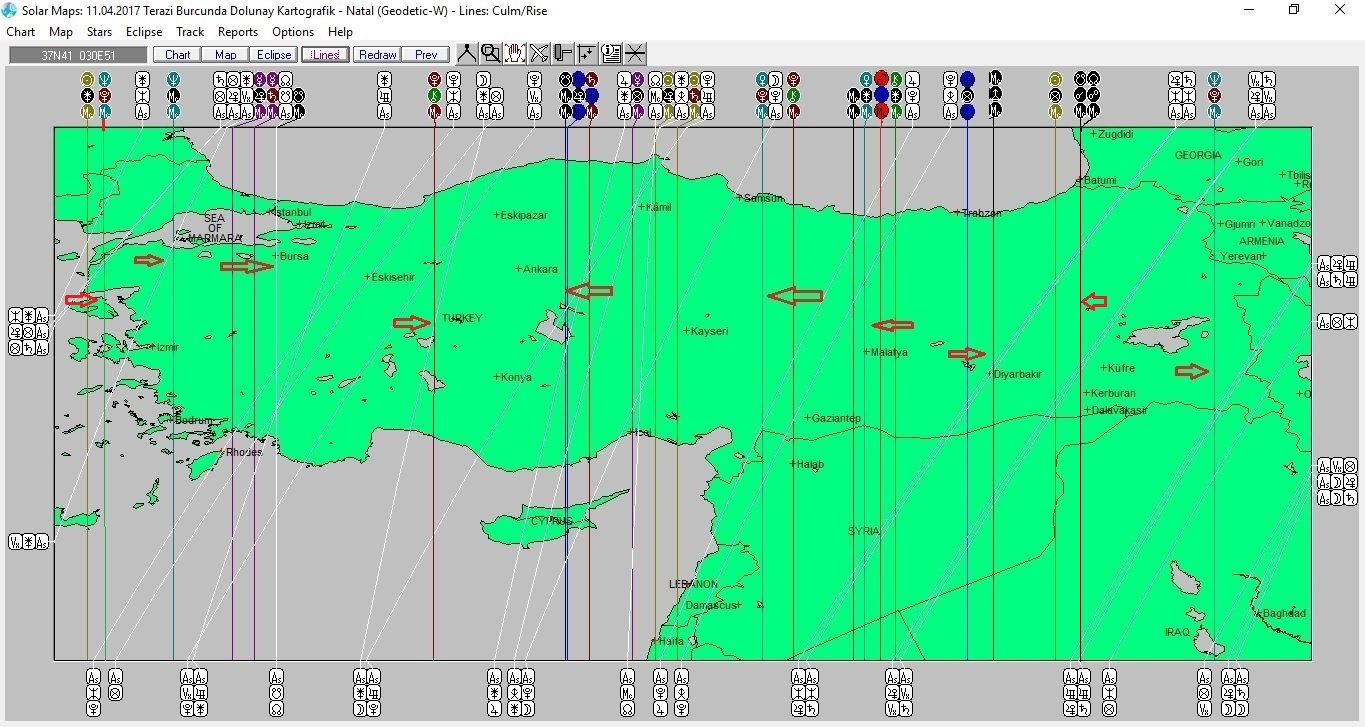Click the Map button in toolbar
This screenshot has width=1365, height=727.
[226, 55]
